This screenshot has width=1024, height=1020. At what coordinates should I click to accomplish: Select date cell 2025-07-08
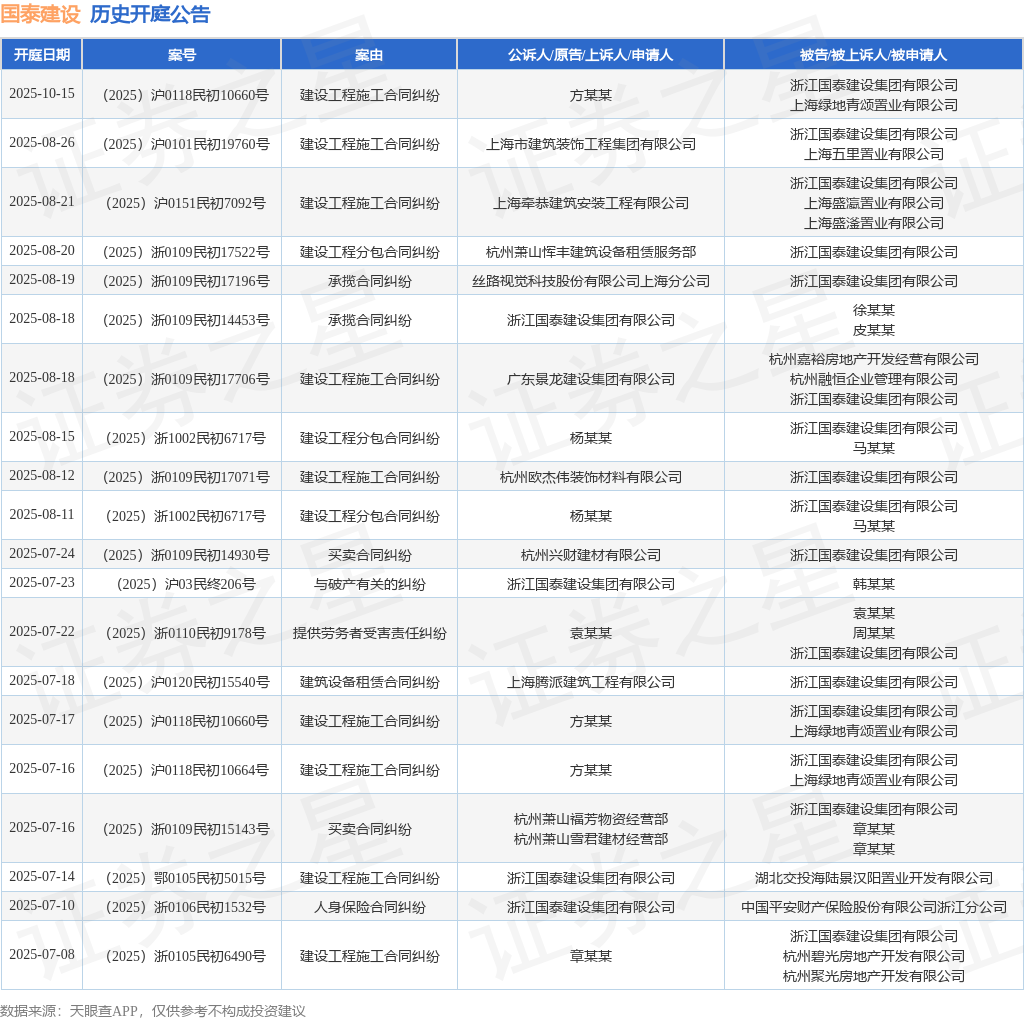[42, 954]
